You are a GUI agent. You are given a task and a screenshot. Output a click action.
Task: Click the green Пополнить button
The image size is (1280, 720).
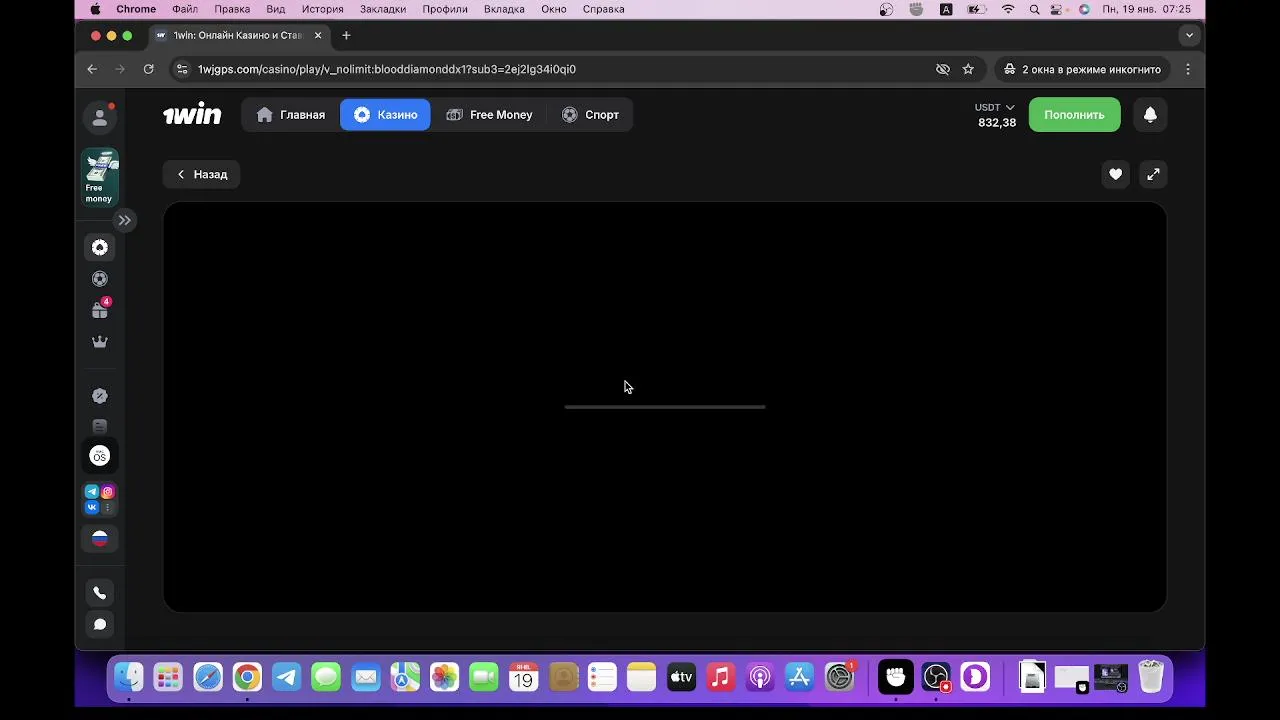point(1075,115)
